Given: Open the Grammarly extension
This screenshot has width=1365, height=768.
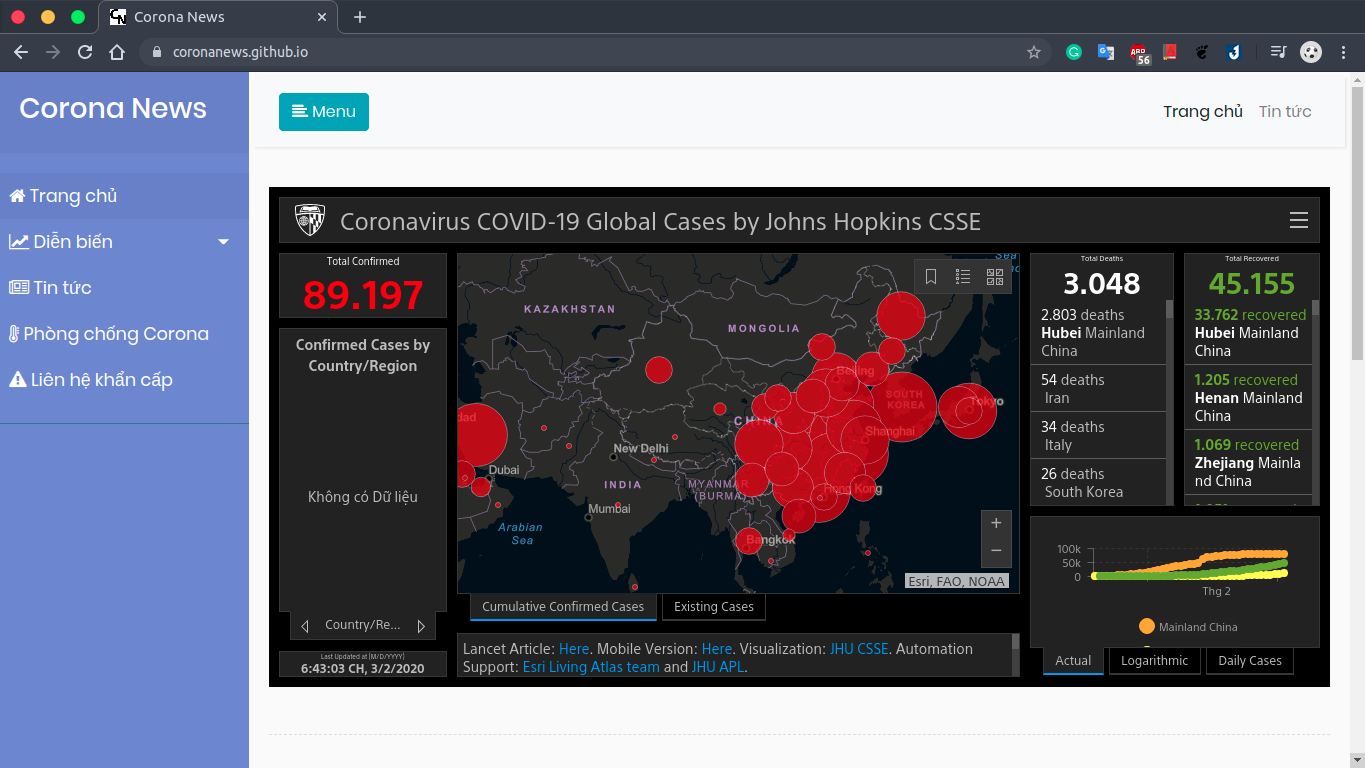Looking at the screenshot, I should pos(1074,52).
